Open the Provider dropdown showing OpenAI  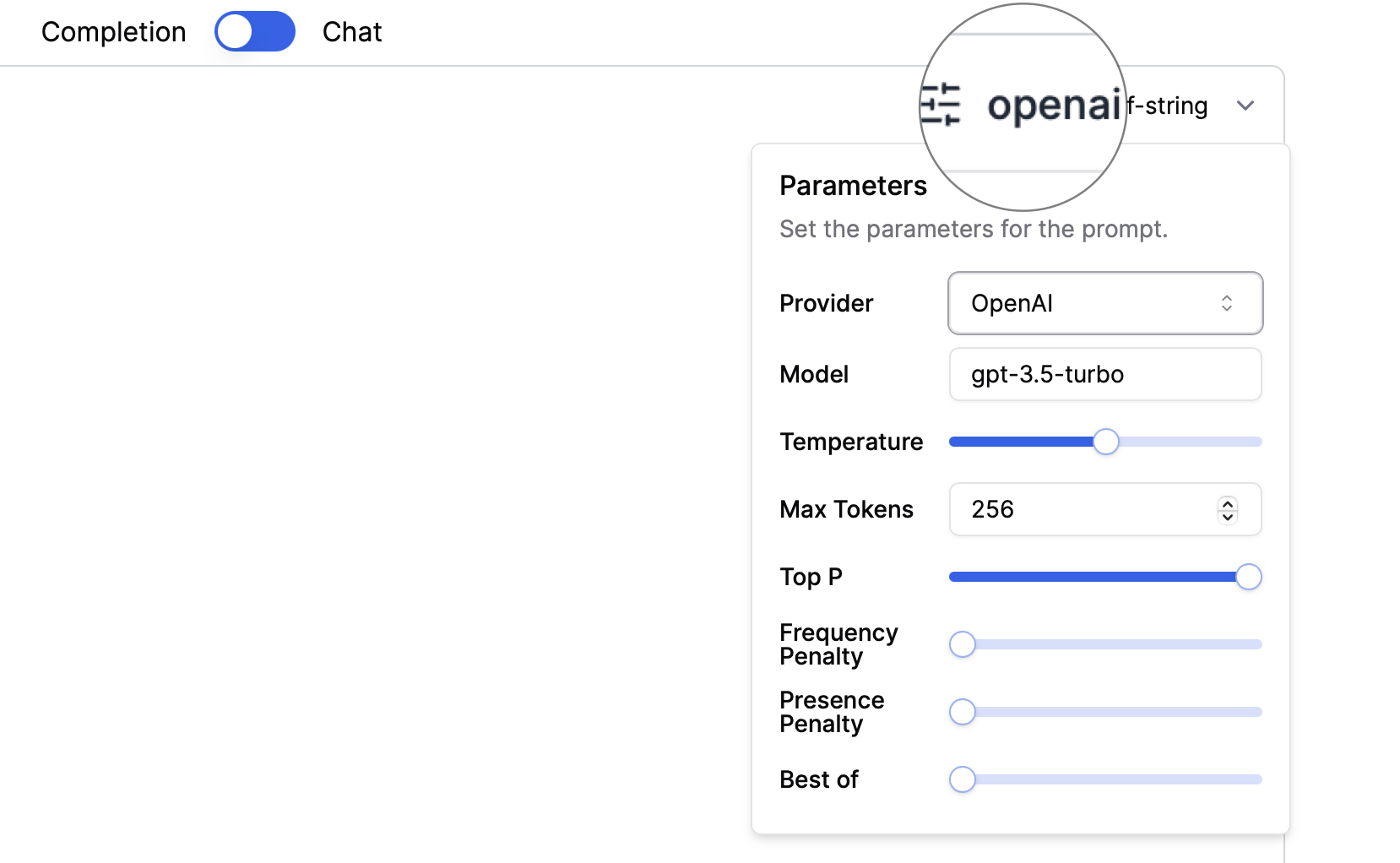(1104, 303)
